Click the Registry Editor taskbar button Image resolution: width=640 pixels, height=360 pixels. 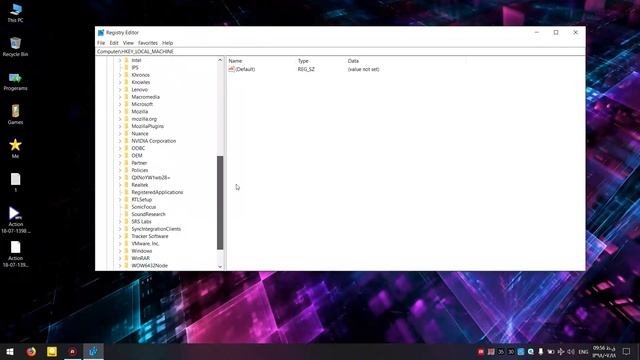tap(93, 351)
